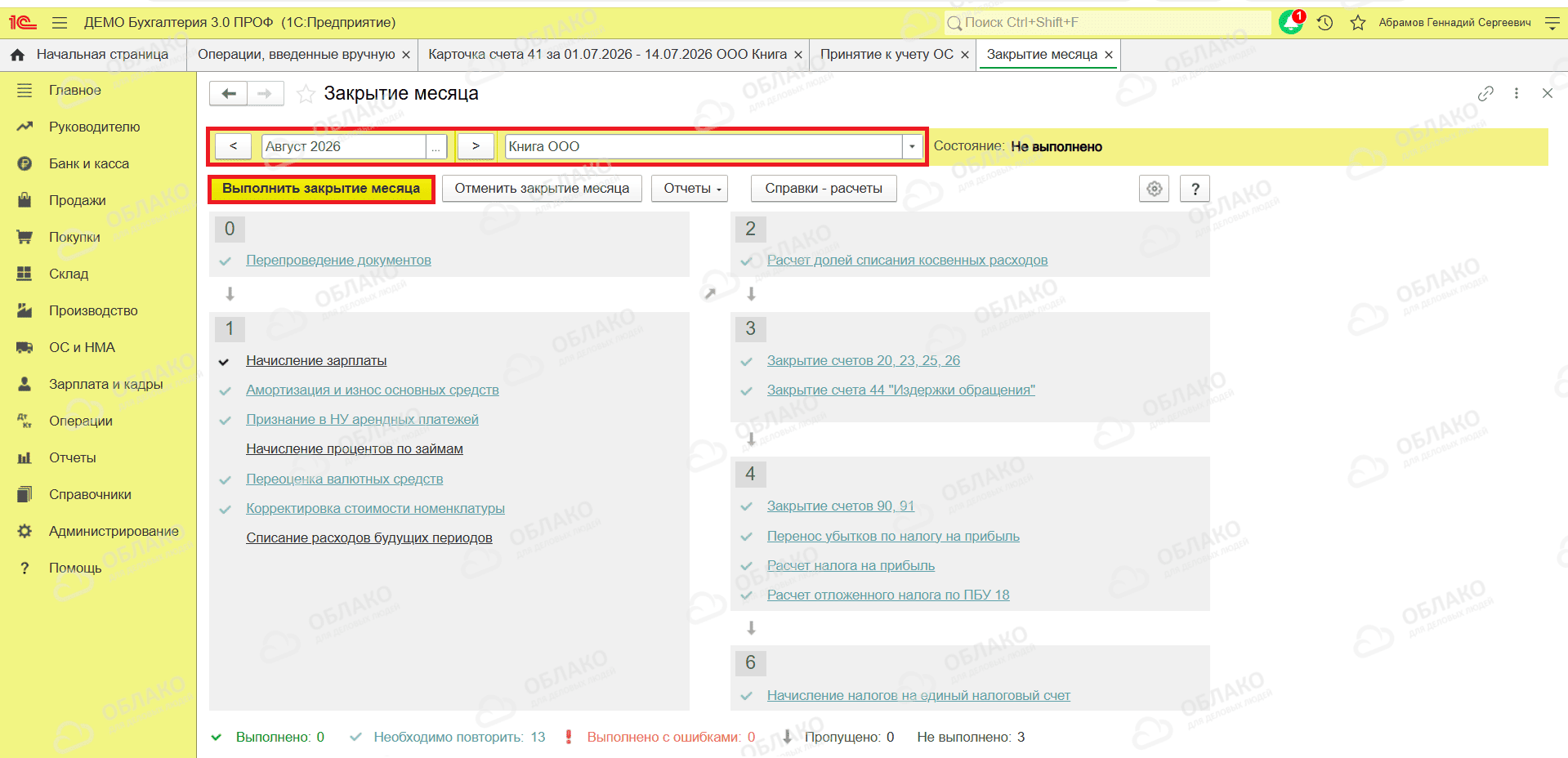Open Начисление налогов на единый налоговый счет

click(x=918, y=696)
